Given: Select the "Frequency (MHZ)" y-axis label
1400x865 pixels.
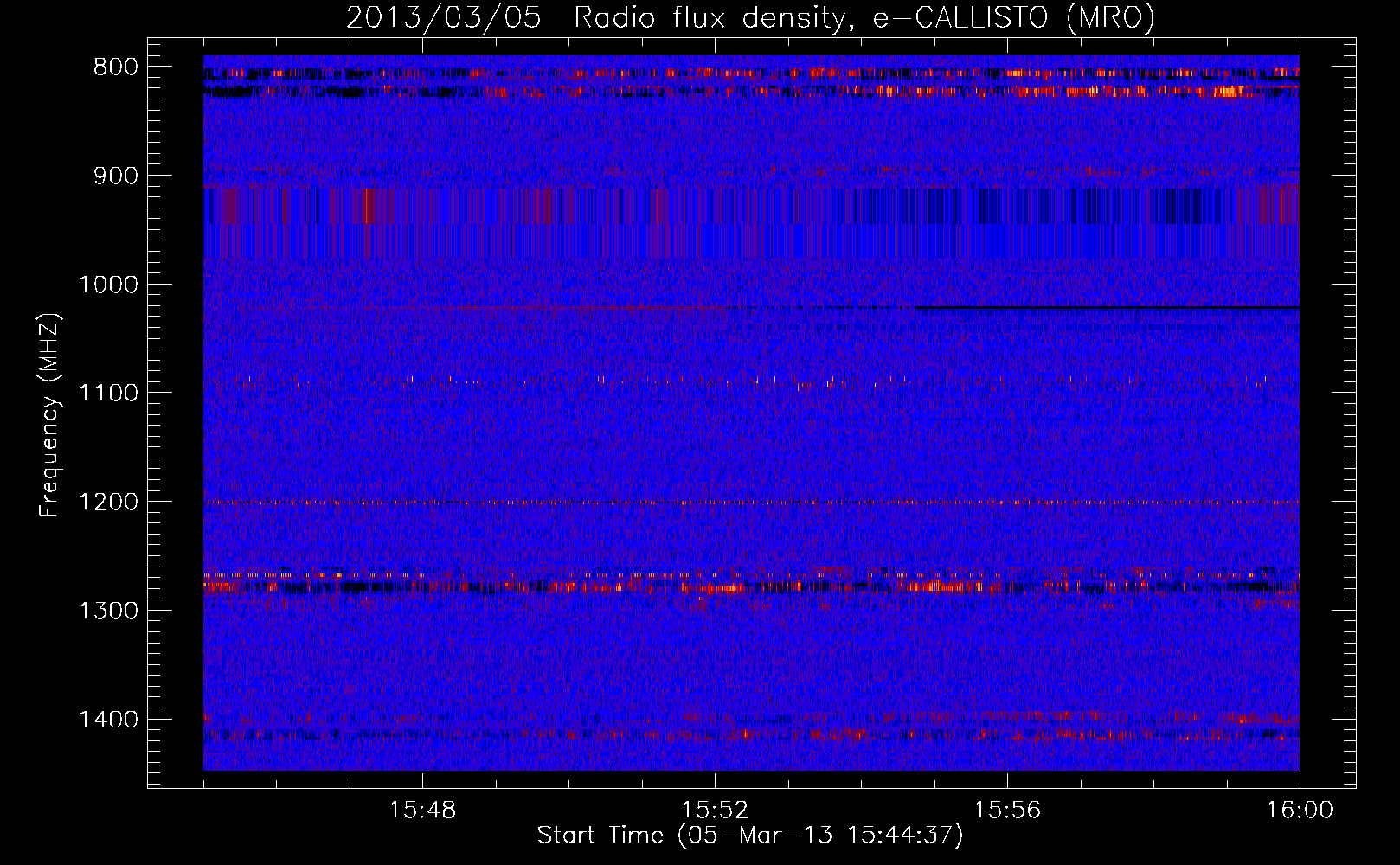Looking at the screenshot, I should (49, 415).
